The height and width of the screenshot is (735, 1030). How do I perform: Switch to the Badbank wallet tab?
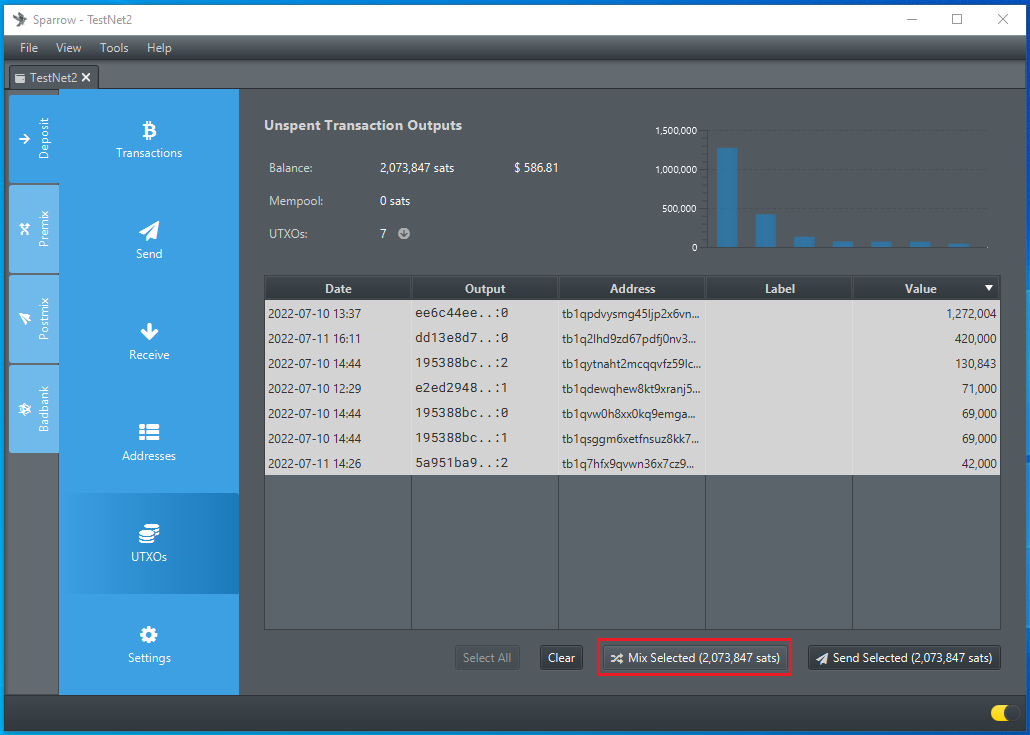[x=34, y=409]
